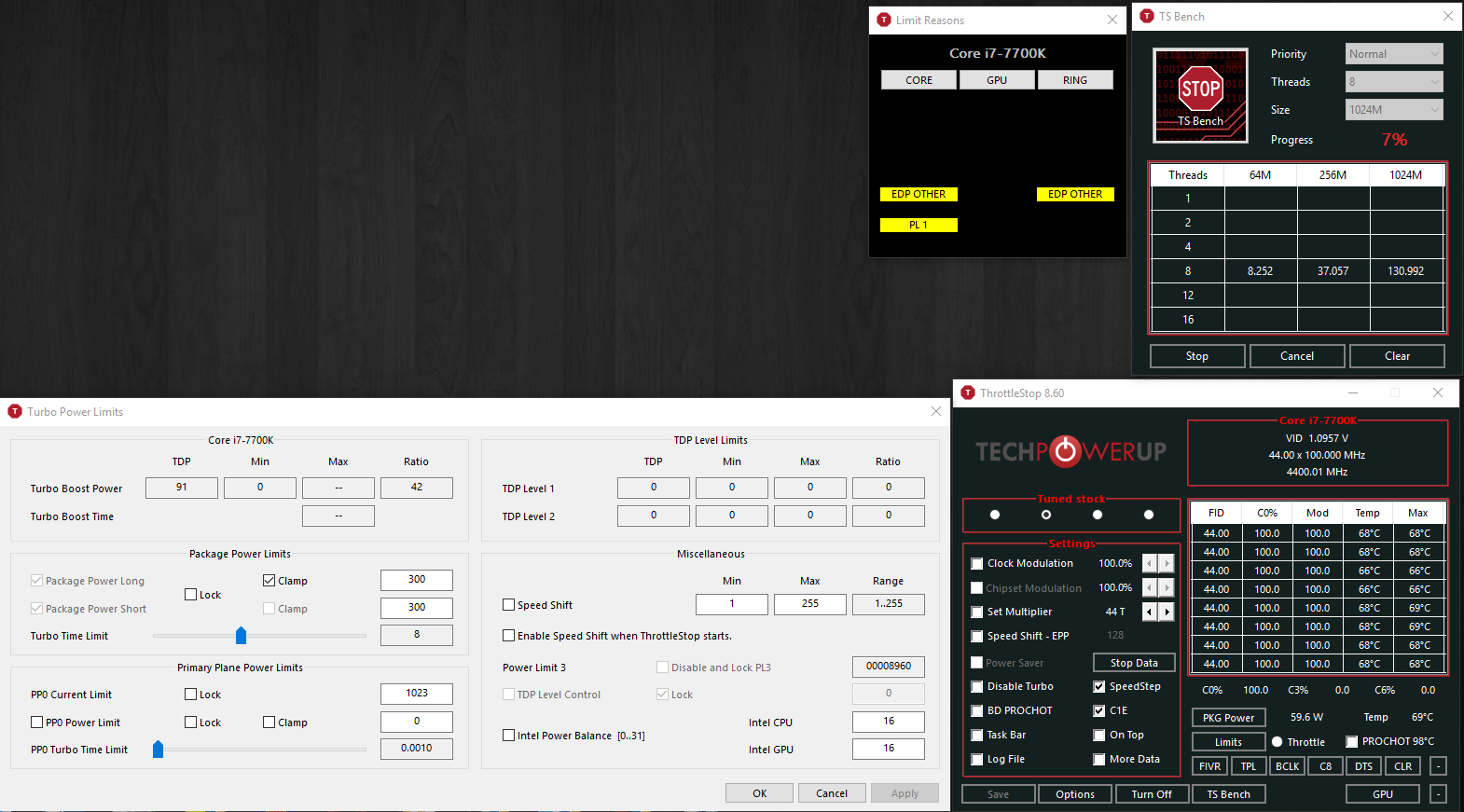Click the TS Bench button in ThrottleStop
The height and width of the screenshot is (812, 1464).
point(1228,794)
